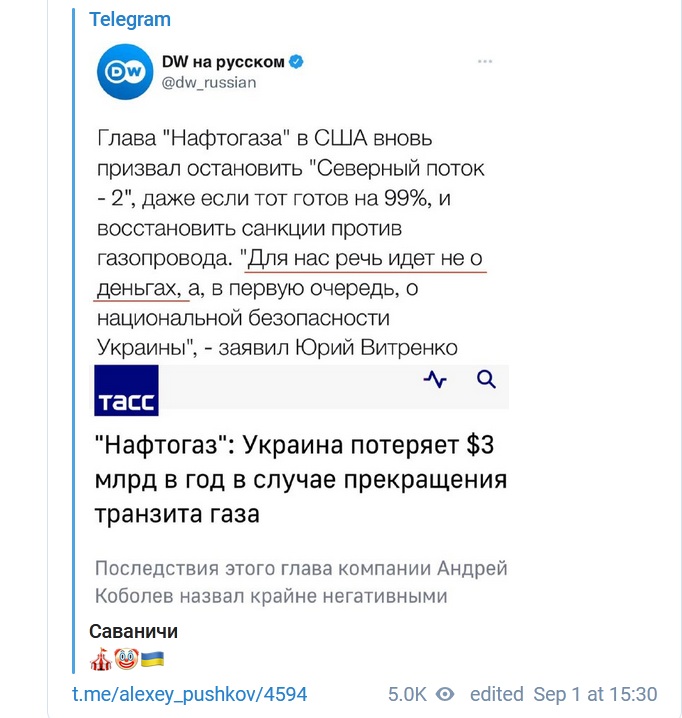The image size is (682, 718).
Task: Click the TASS activity pulse icon
Action: click(435, 379)
